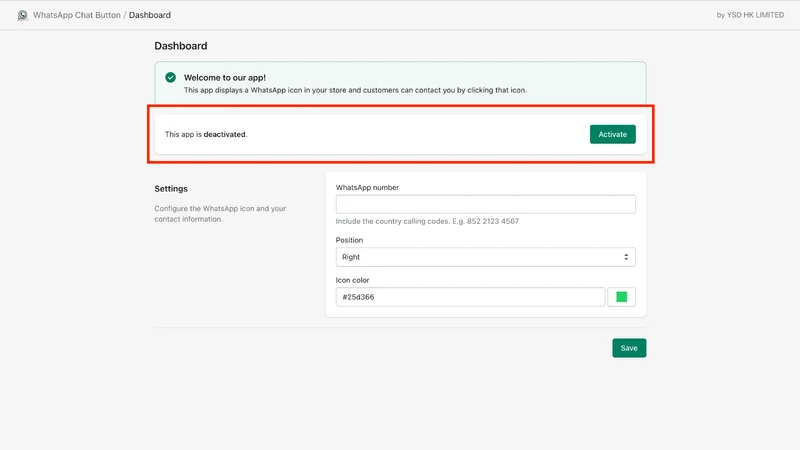Click the 'by YSD HK LIMITED' text

click(750, 15)
